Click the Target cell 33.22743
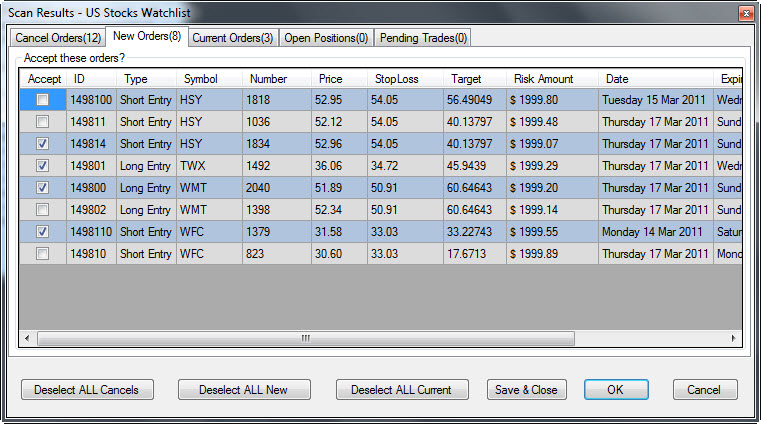Image resolution: width=761 pixels, height=424 pixels. point(475,231)
